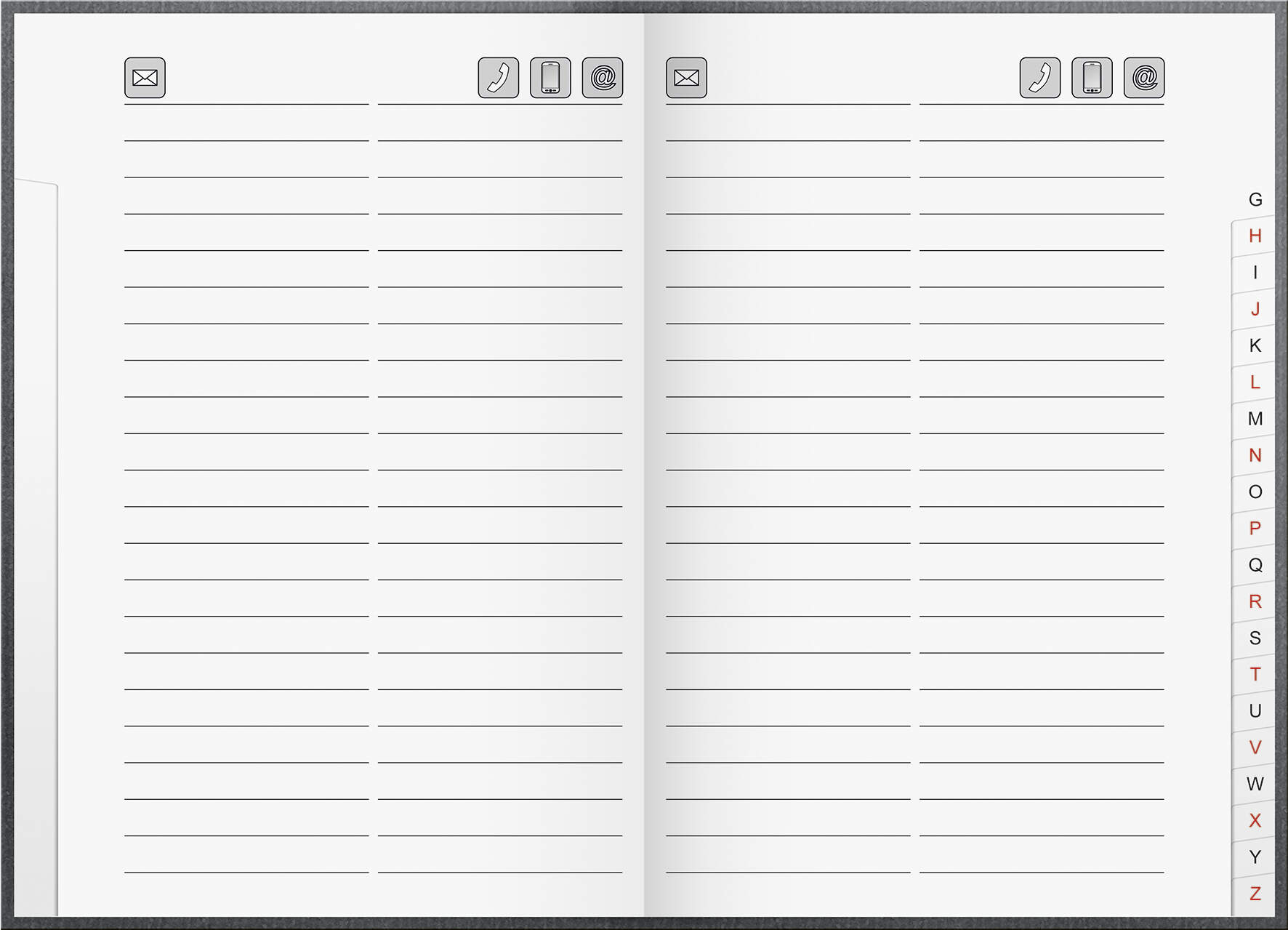This screenshot has width=1288, height=930.
Task: Click the telephone handset icon on left page
Action: [499, 78]
